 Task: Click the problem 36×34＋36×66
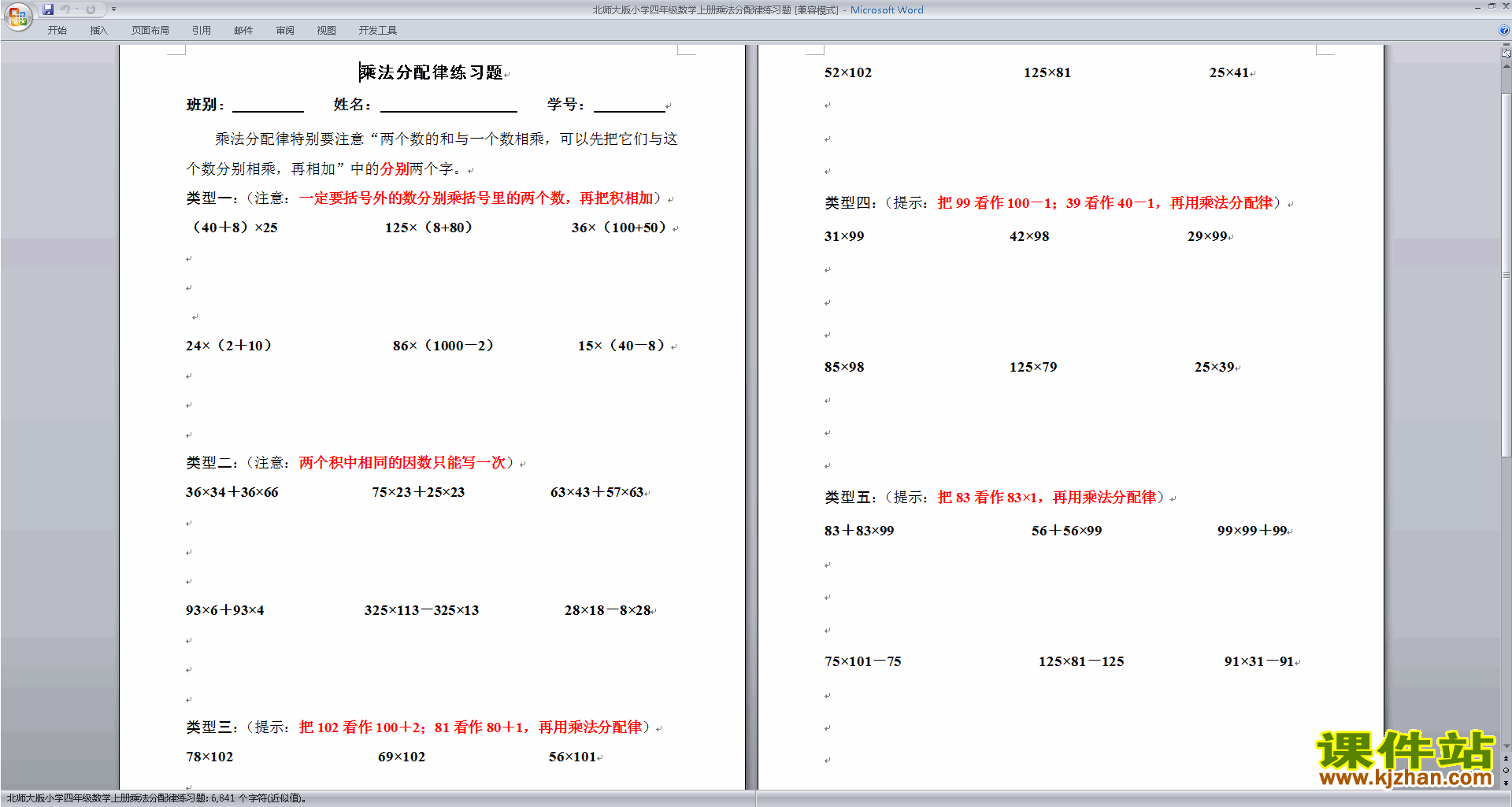232,492
